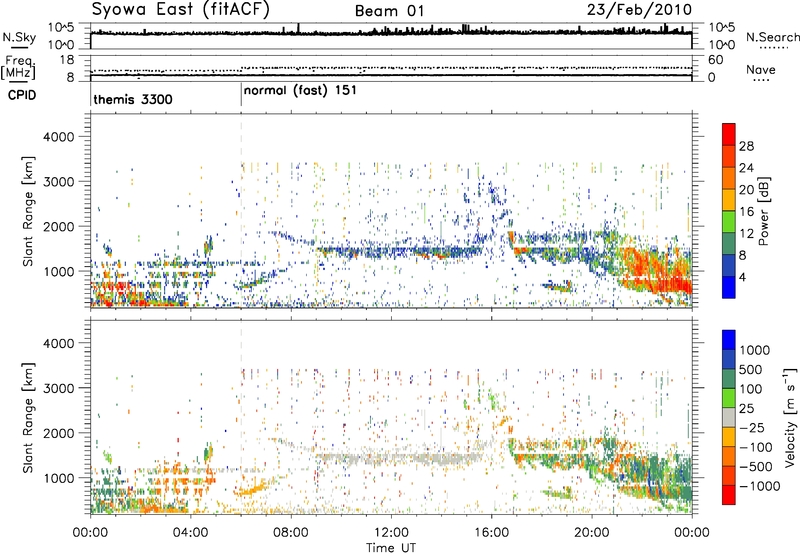Click 'Slant Range [km]' label of velocity panel
Image resolution: width=800 pixels, height=554 pixels.
[x=28, y=417]
